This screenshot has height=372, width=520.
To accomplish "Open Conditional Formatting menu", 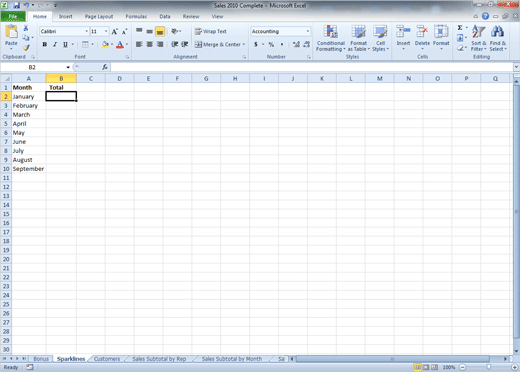I will tap(331, 38).
